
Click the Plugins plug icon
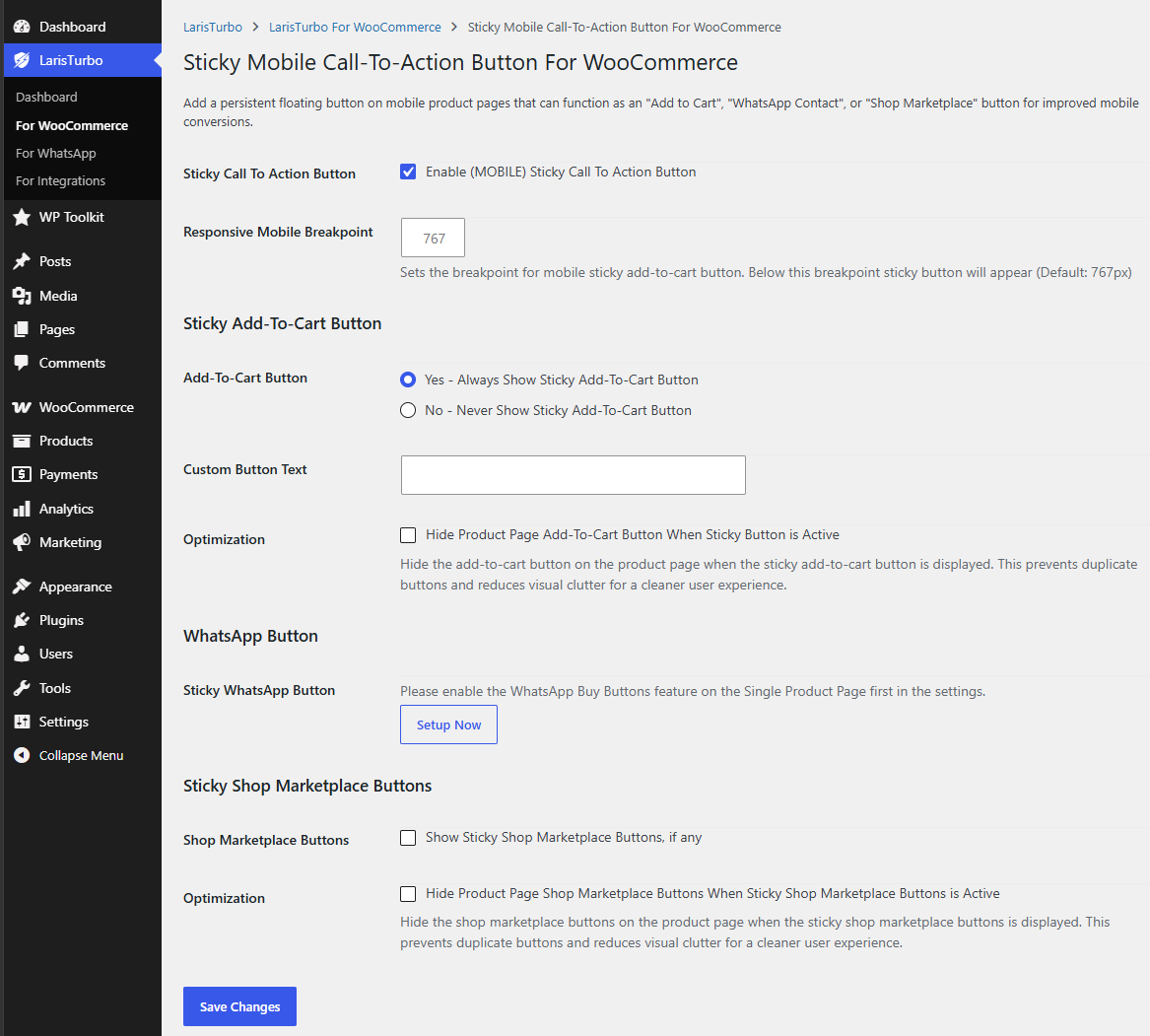click(x=22, y=620)
